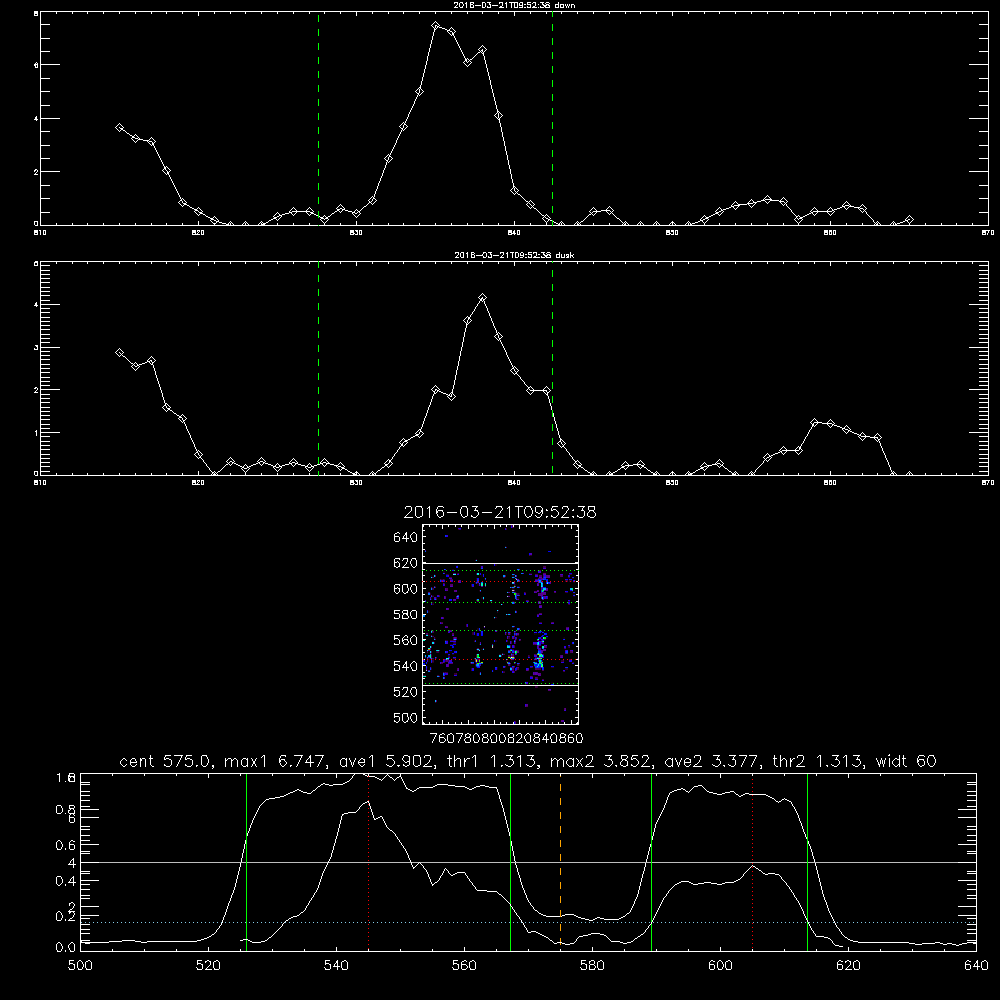
Task: Click the '760780800820840860' label string under the detector image
Action: coord(506,738)
